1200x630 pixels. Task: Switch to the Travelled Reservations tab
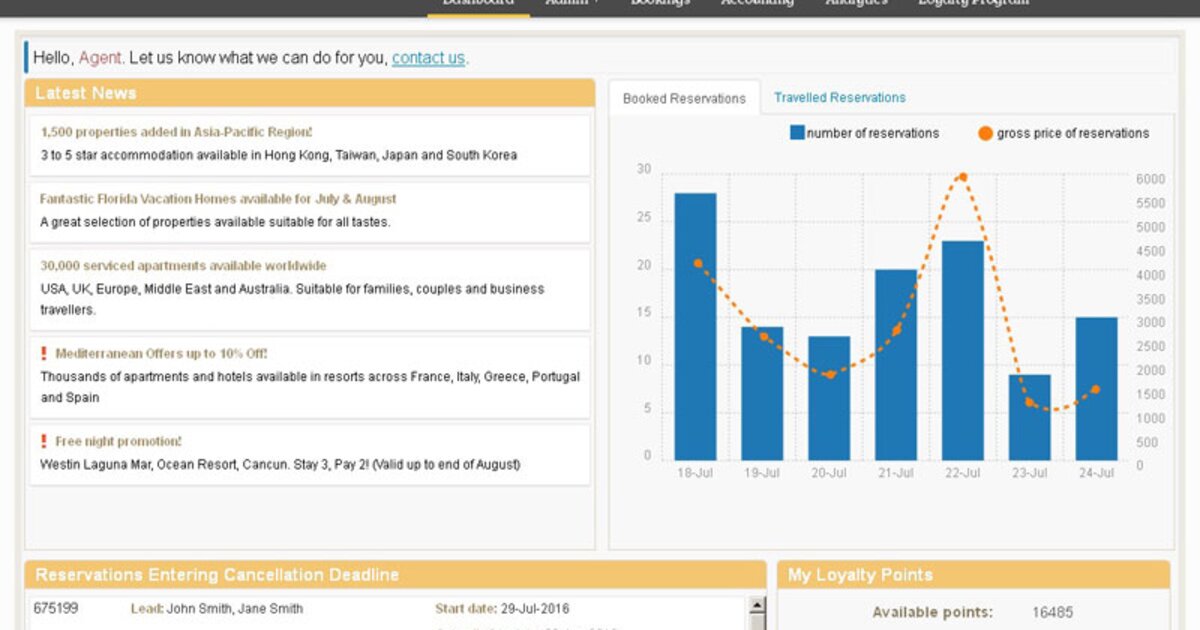click(839, 97)
